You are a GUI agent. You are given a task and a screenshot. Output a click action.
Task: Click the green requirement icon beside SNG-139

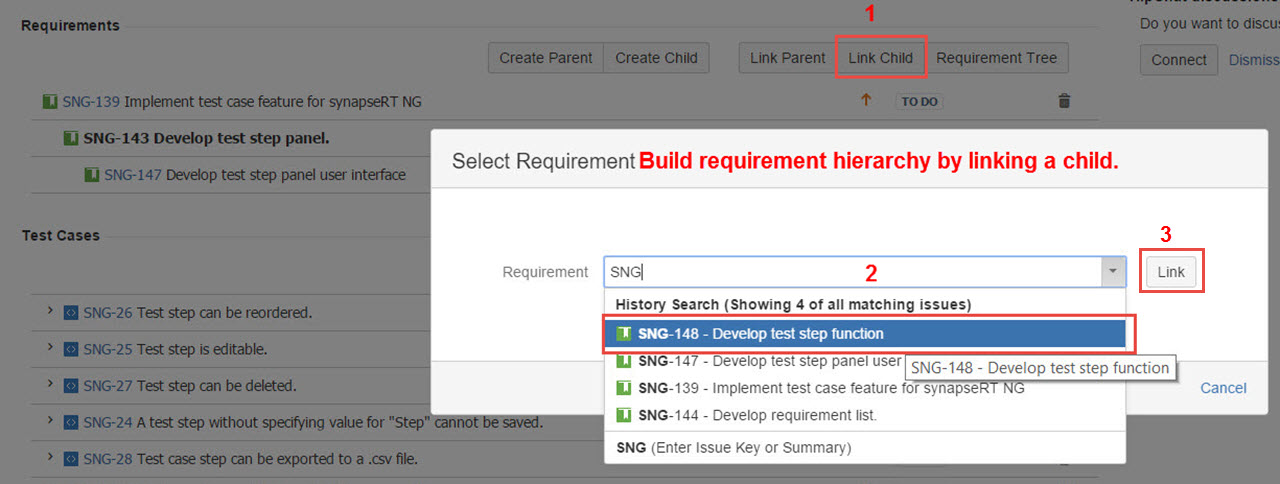(50, 101)
